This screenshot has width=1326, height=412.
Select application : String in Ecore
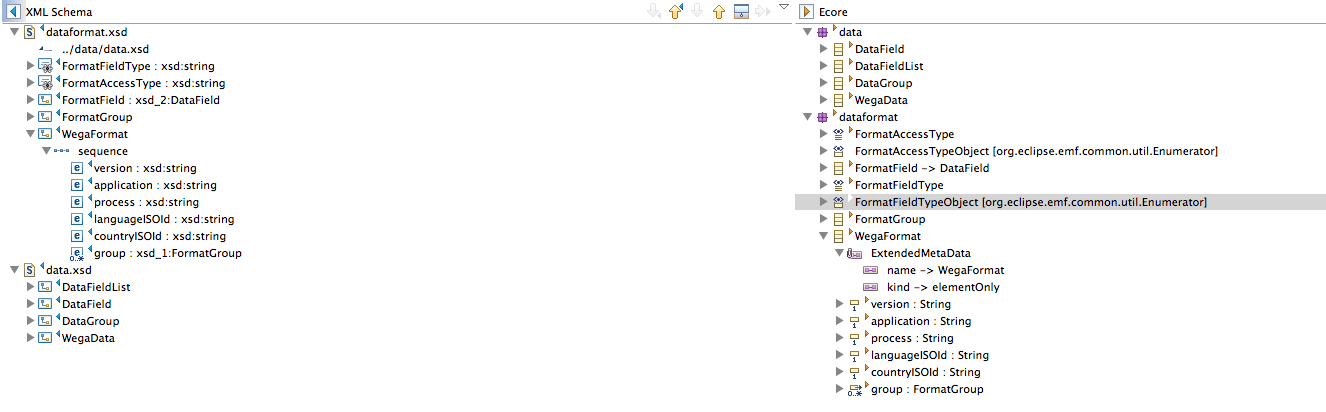coord(921,321)
